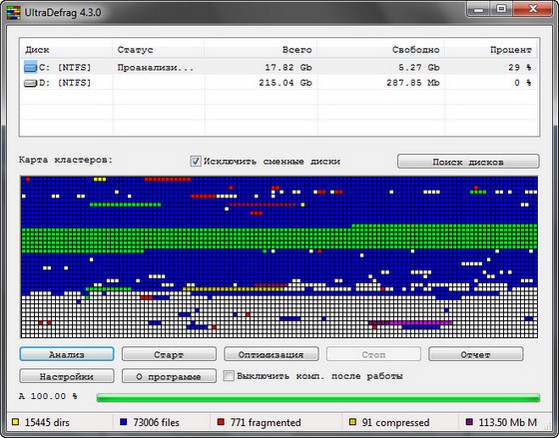Image resolution: width=559 pixels, height=438 pixels.
Task: Click the red fragmented legend icon
Action: 221,422
